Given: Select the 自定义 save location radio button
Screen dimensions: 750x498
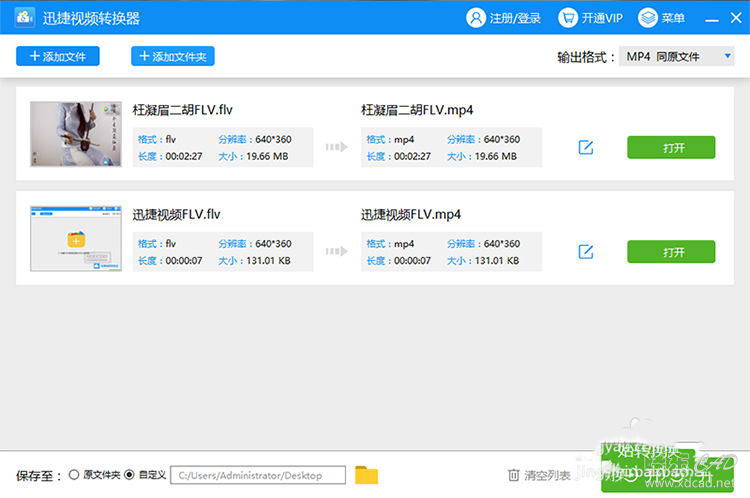Looking at the screenshot, I should point(129,475).
